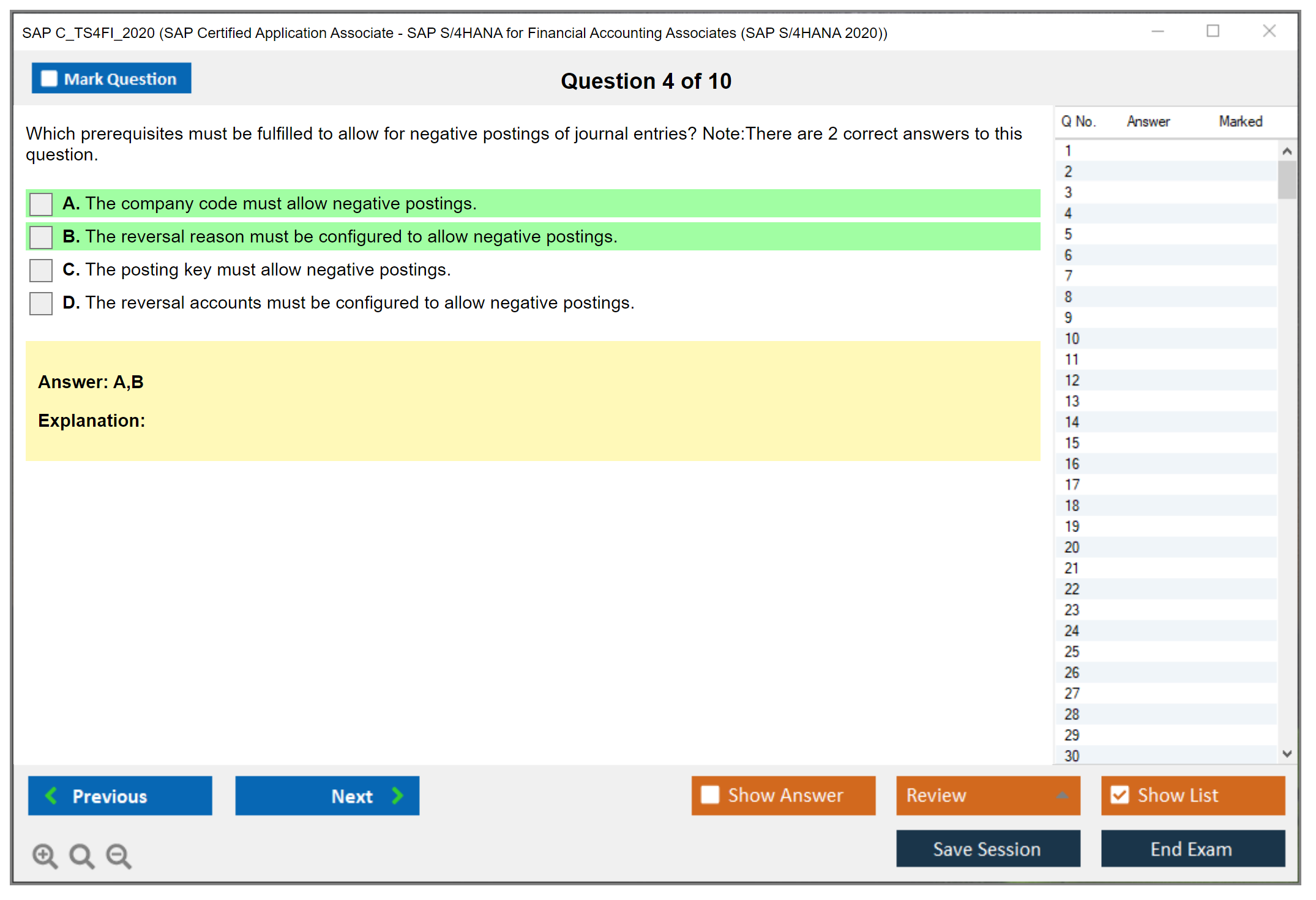Uncheck the Show List option
This screenshot has width=1316, height=900.
pyautogui.click(x=1120, y=795)
